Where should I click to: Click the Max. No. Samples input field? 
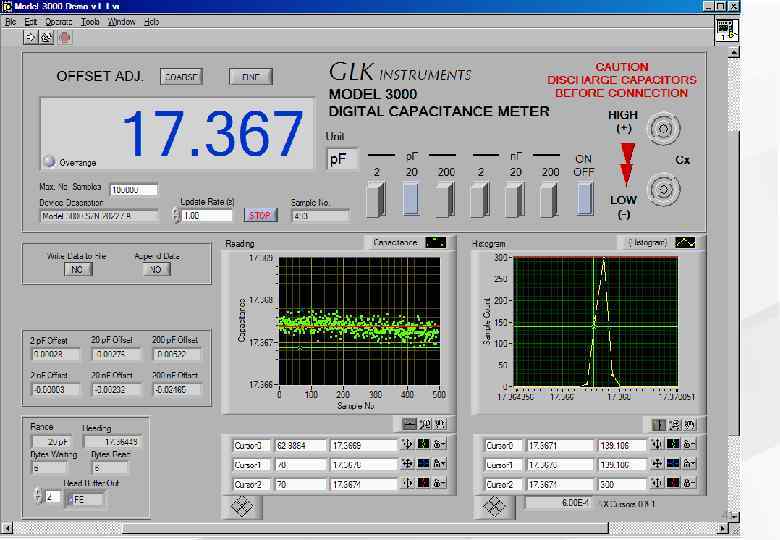(x=133, y=190)
